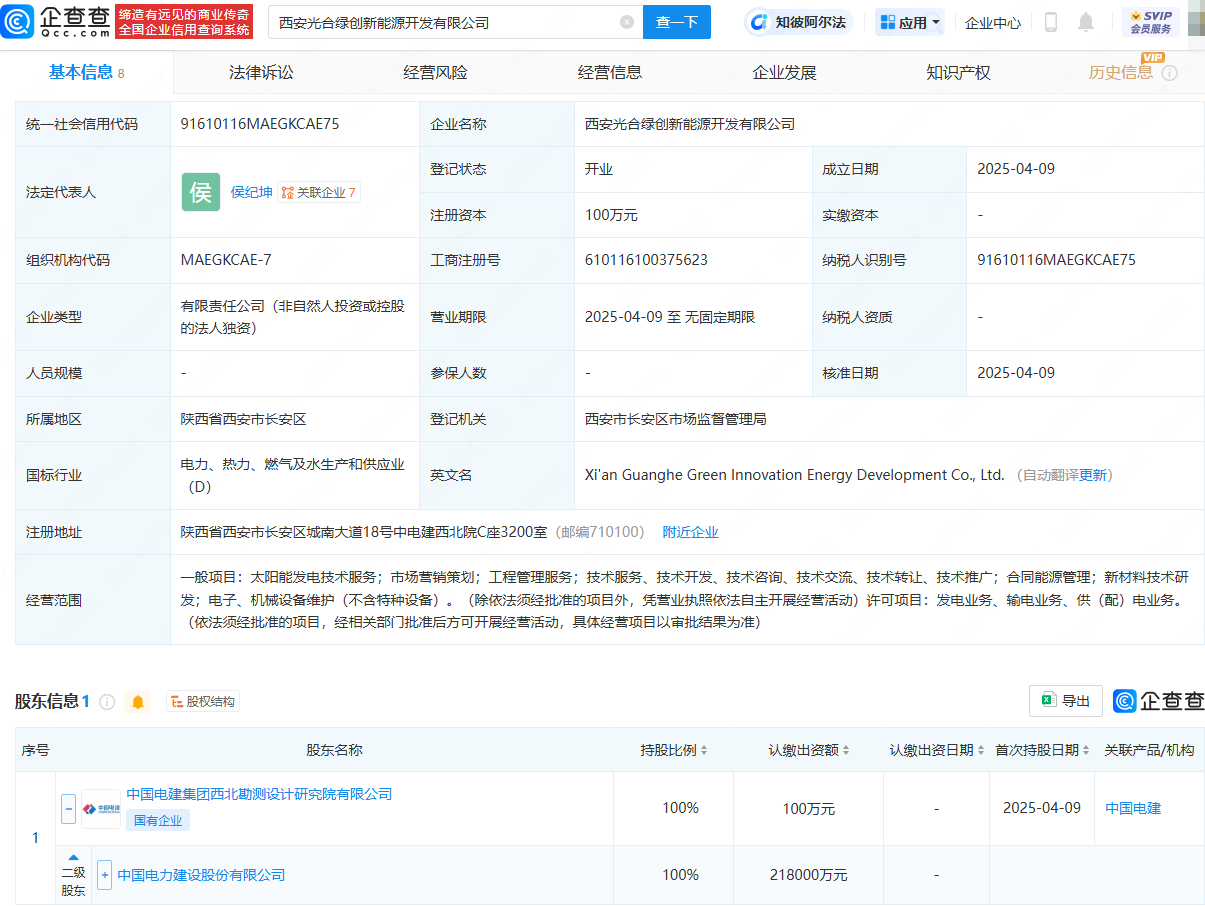Click the info icon next to 历史信息
The width and height of the screenshot is (1205, 906).
pos(1169,73)
